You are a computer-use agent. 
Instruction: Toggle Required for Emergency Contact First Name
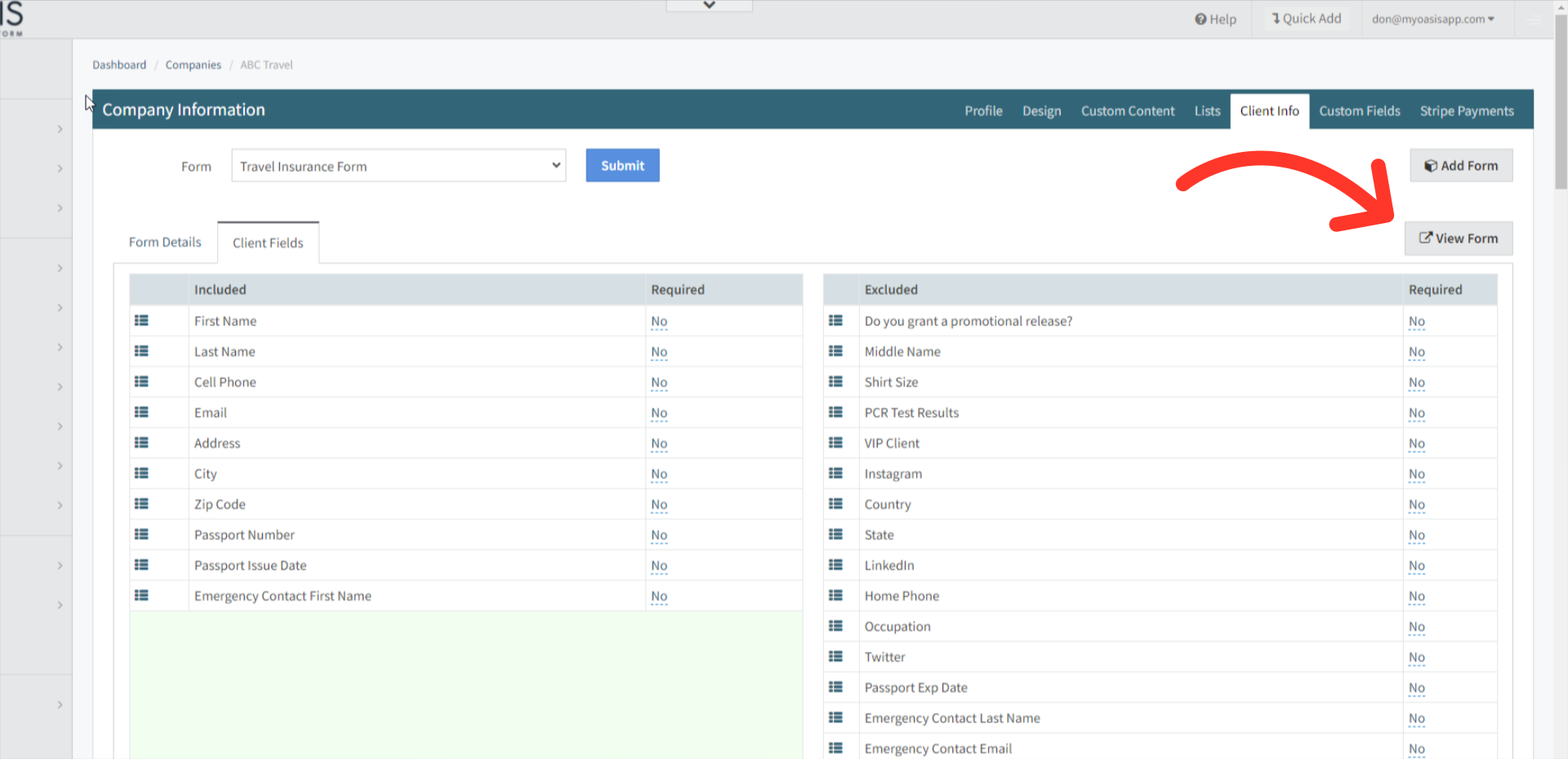tap(659, 596)
